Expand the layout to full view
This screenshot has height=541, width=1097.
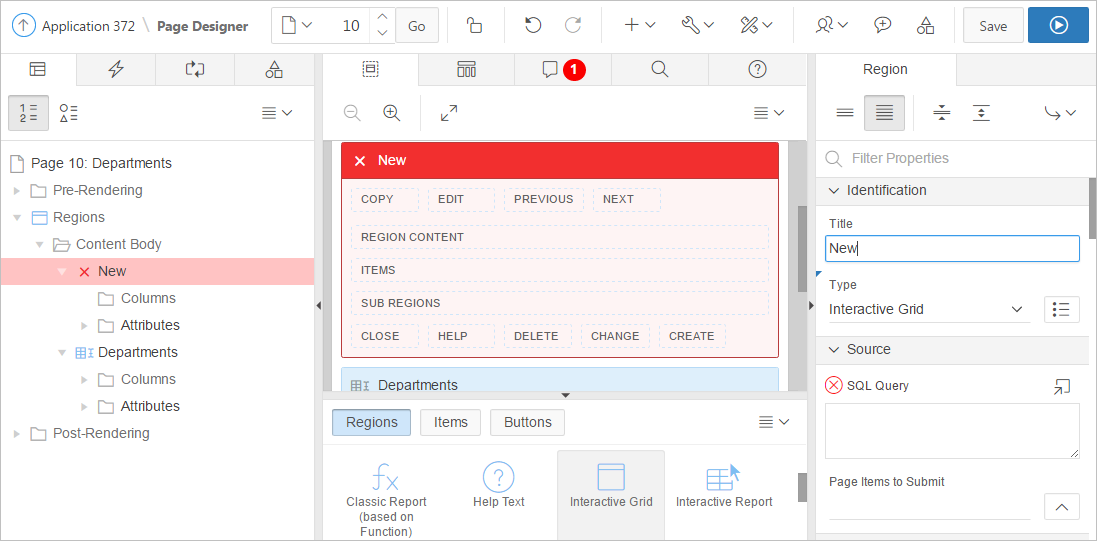[x=449, y=113]
